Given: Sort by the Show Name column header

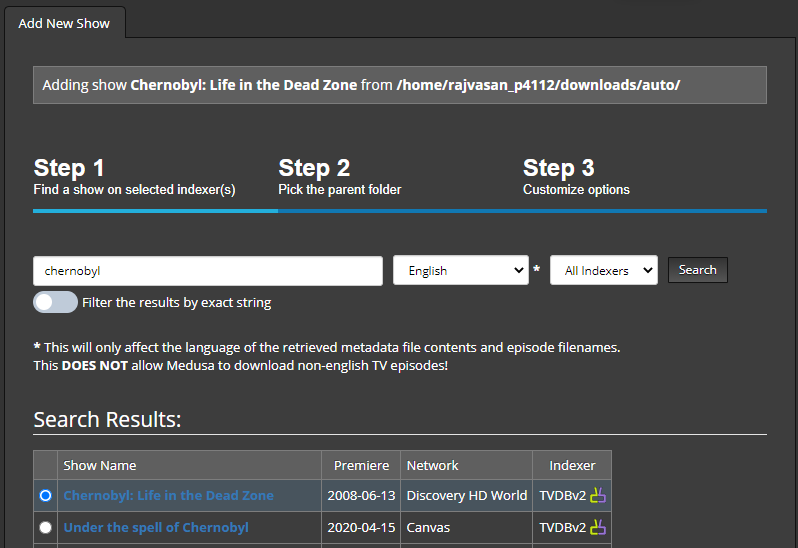Looking at the screenshot, I should pos(100,465).
